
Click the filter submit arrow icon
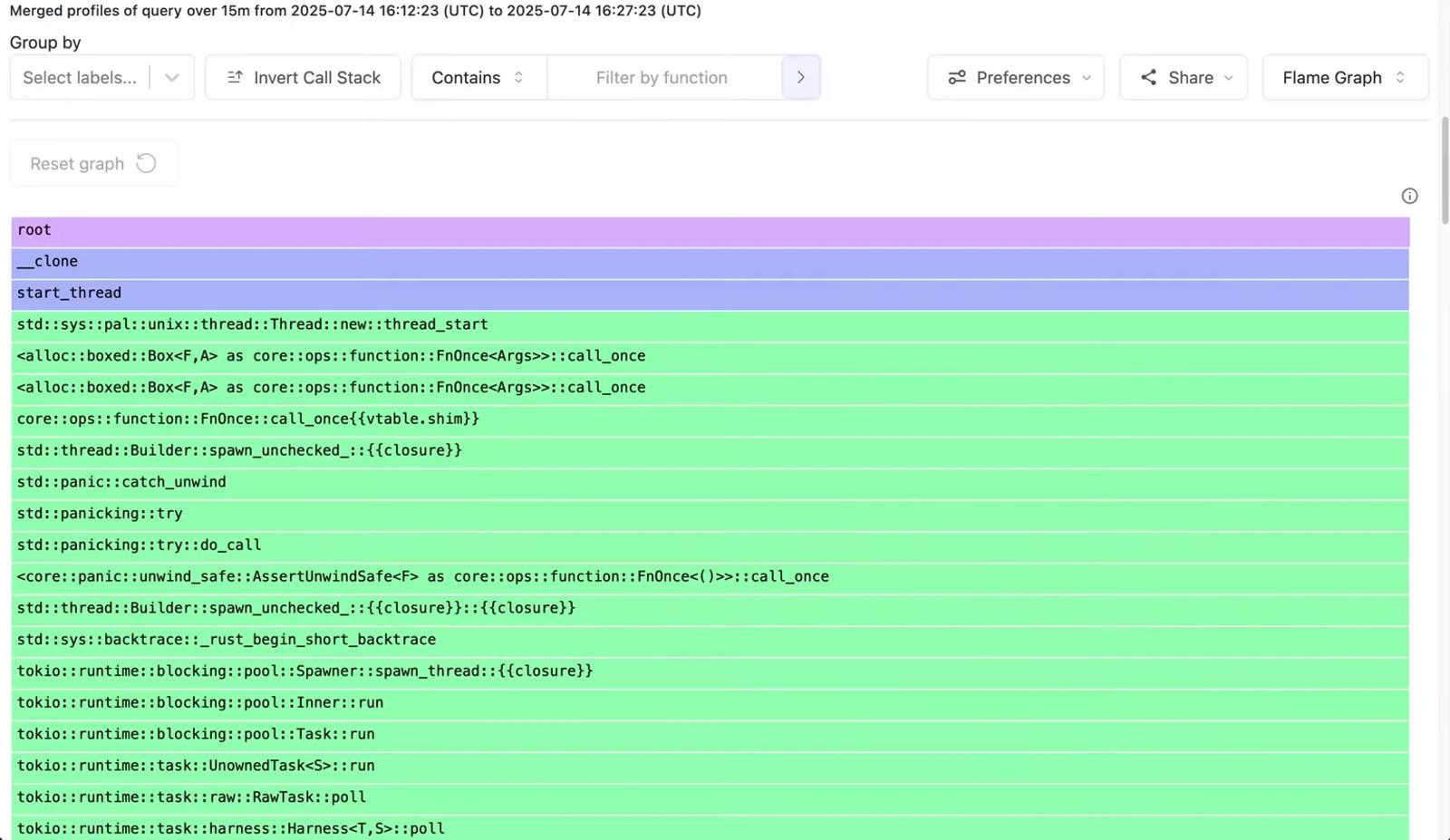tap(801, 77)
